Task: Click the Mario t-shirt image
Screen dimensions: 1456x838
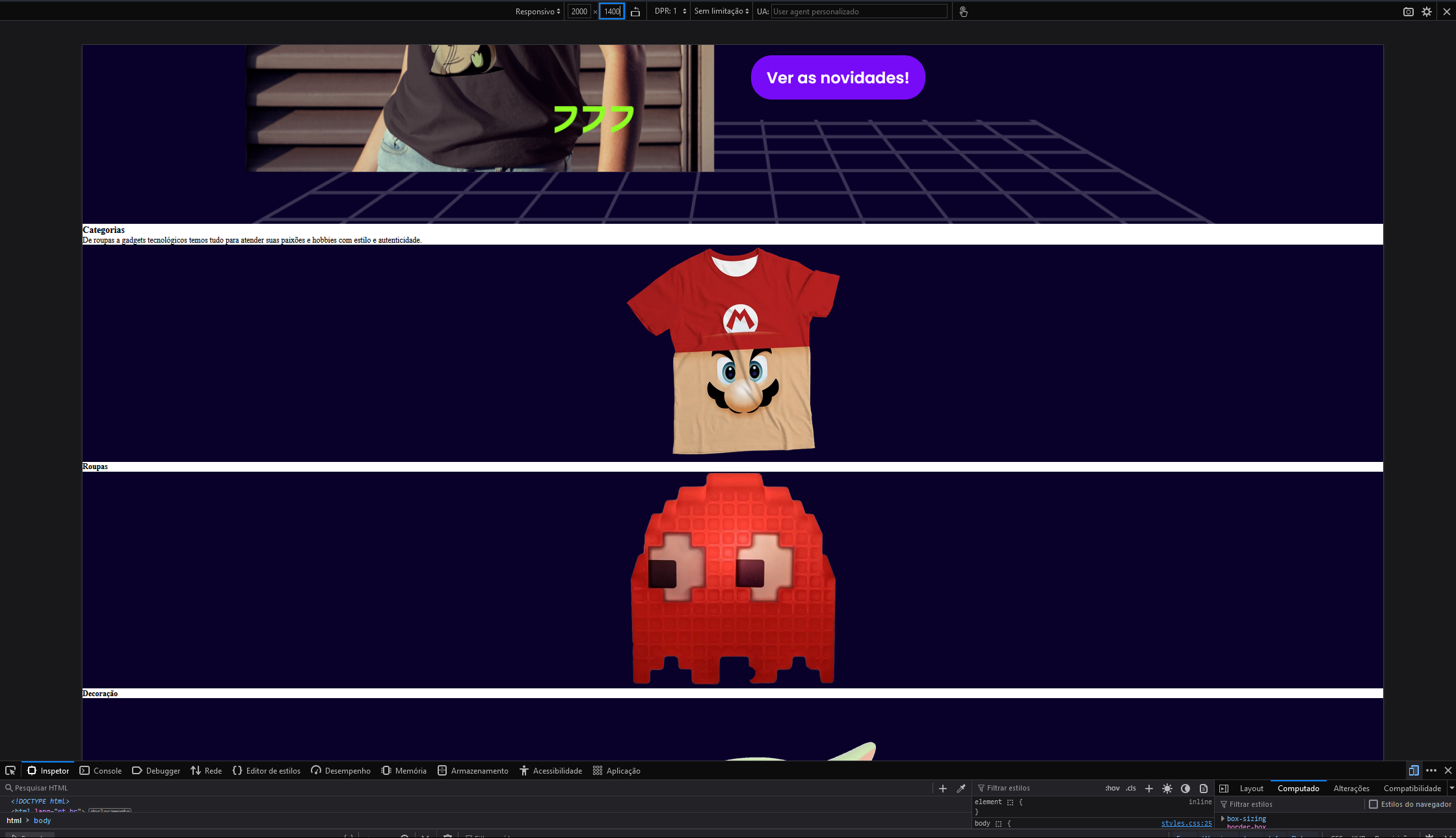Action: (733, 351)
